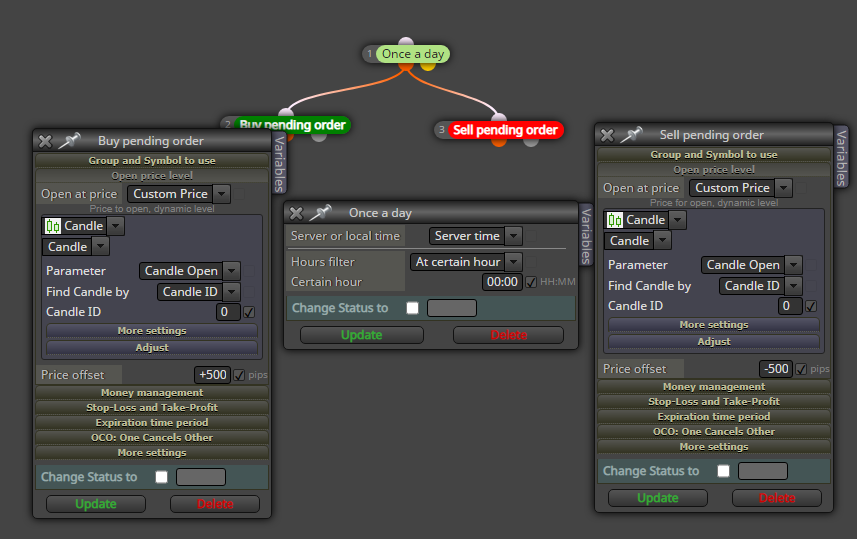
Task: Click Delete in Once a day panel
Action: coord(508,335)
